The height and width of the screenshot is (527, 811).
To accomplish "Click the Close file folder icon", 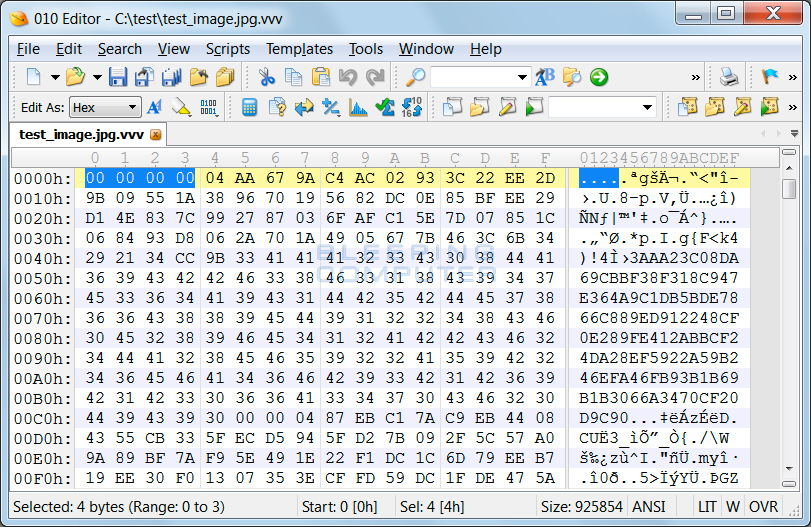I will click(x=199, y=77).
